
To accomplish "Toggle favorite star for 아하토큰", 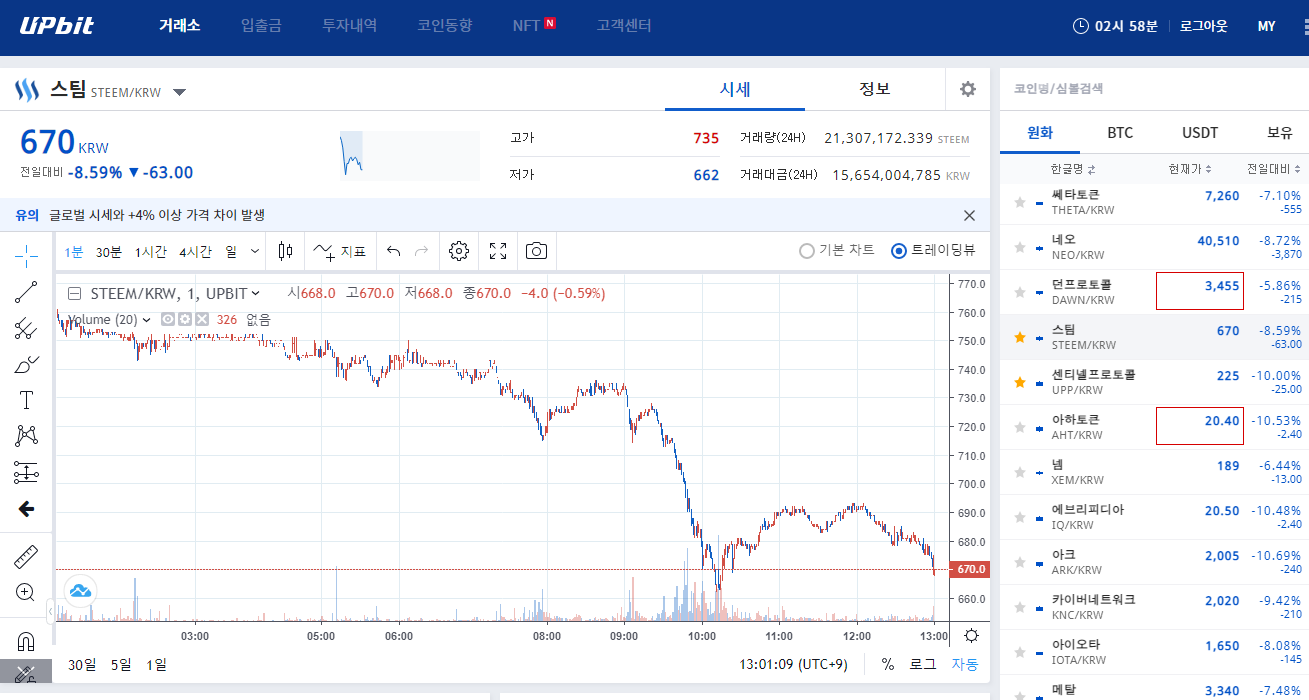I will tap(1020, 427).
